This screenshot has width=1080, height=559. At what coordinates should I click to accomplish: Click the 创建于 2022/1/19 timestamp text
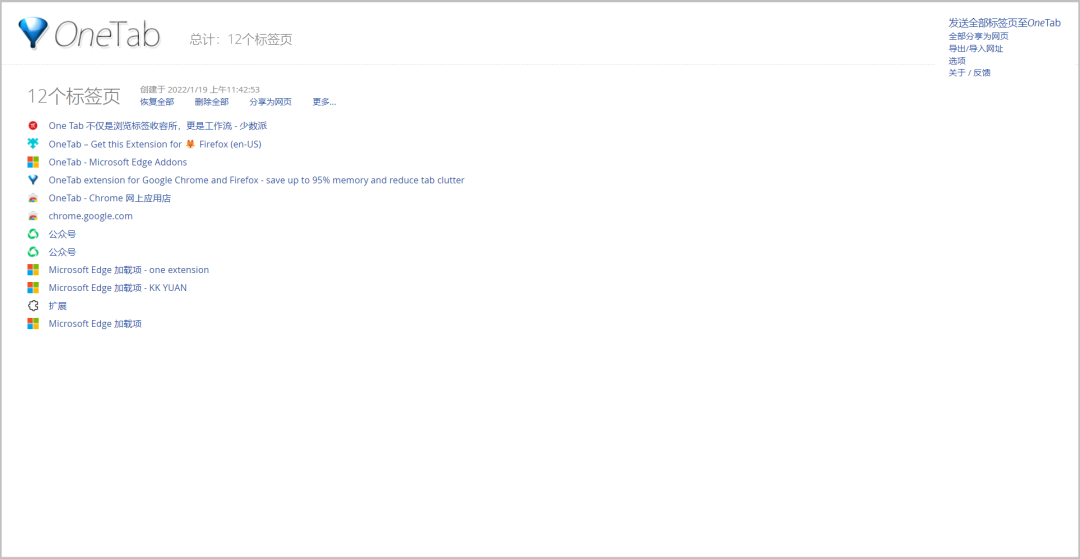click(200, 89)
